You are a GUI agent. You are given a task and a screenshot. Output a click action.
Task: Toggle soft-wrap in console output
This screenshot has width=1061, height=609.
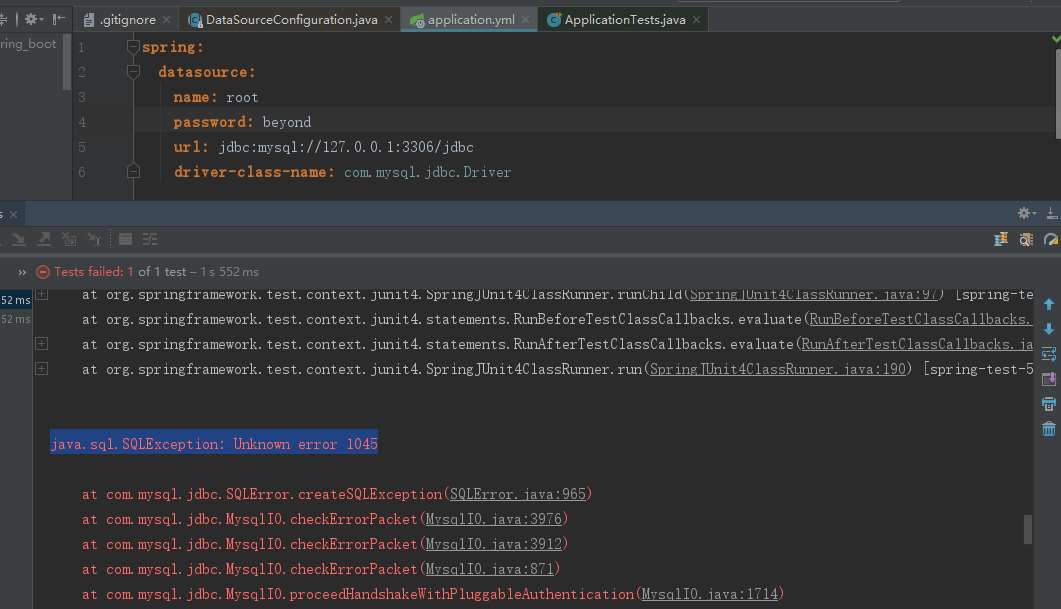pyautogui.click(x=1049, y=354)
